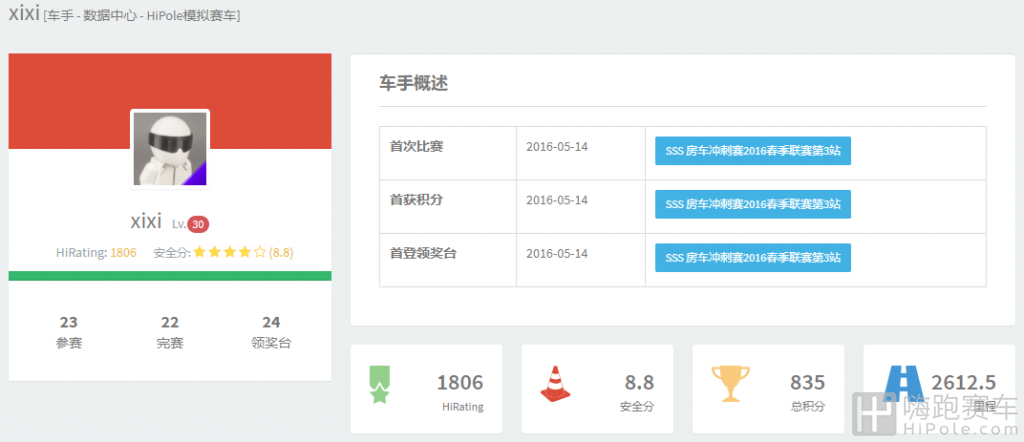Select the 首获积分 date 2016-05-14

556,200
